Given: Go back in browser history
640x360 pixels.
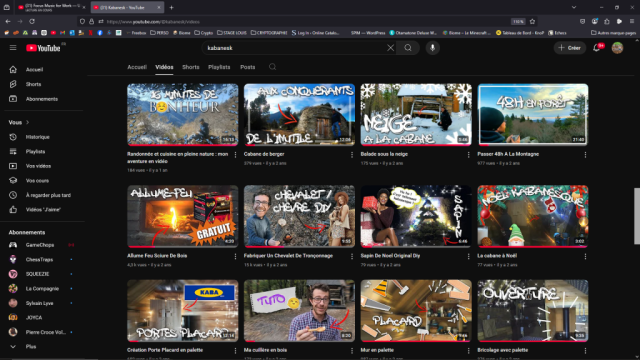Looking at the screenshot, I should coord(8,21).
